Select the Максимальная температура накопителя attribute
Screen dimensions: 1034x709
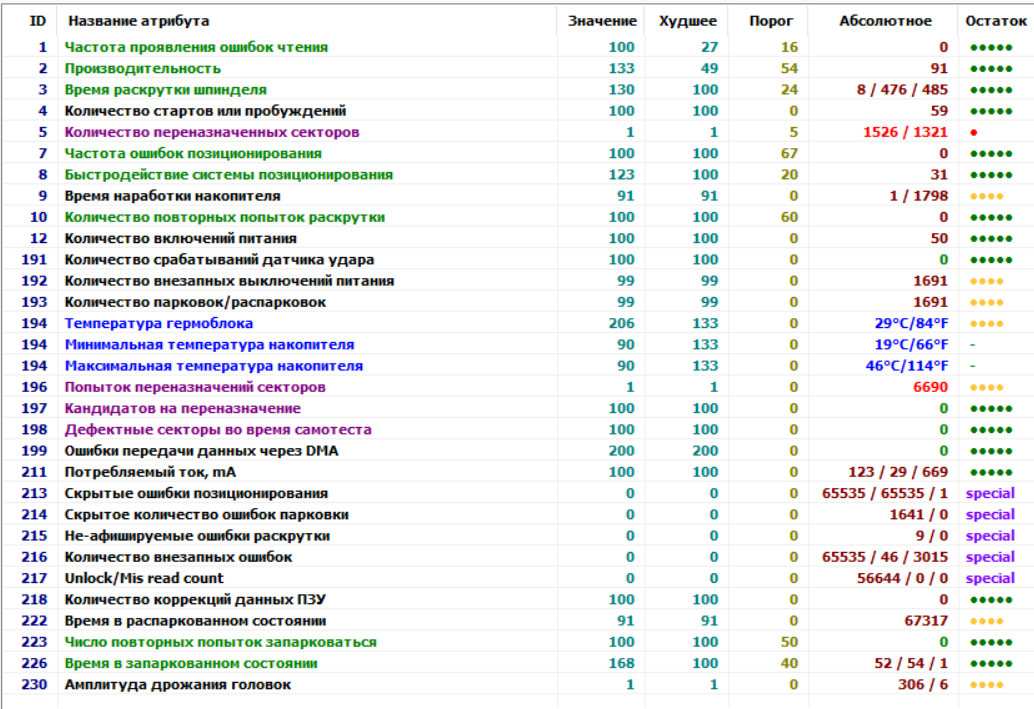point(213,366)
